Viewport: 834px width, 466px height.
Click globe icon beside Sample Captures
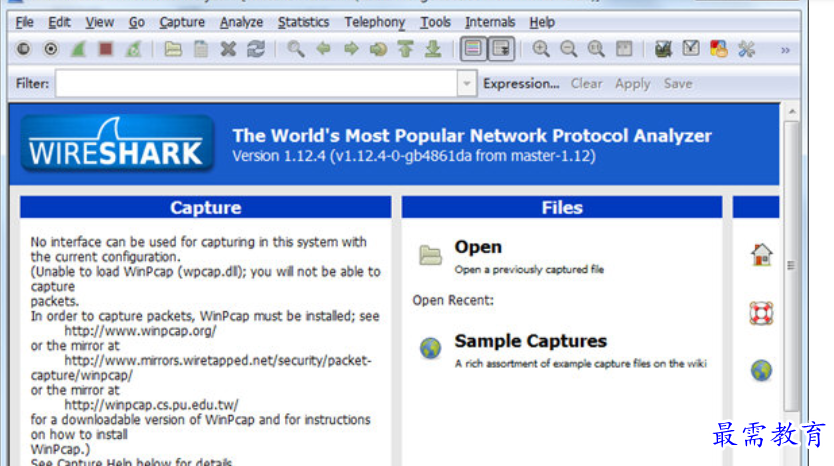pyautogui.click(x=430, y=348)
